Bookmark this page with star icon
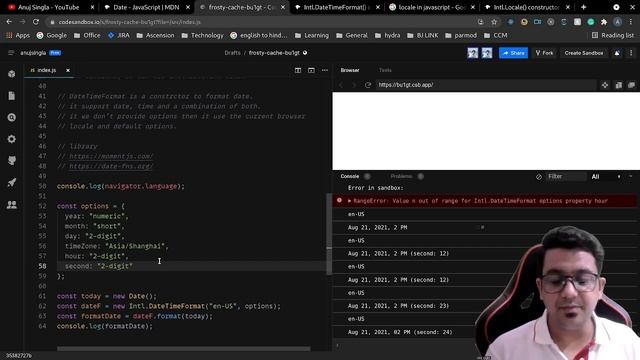This screenshot has width=640, height=360. click(494, 22)
